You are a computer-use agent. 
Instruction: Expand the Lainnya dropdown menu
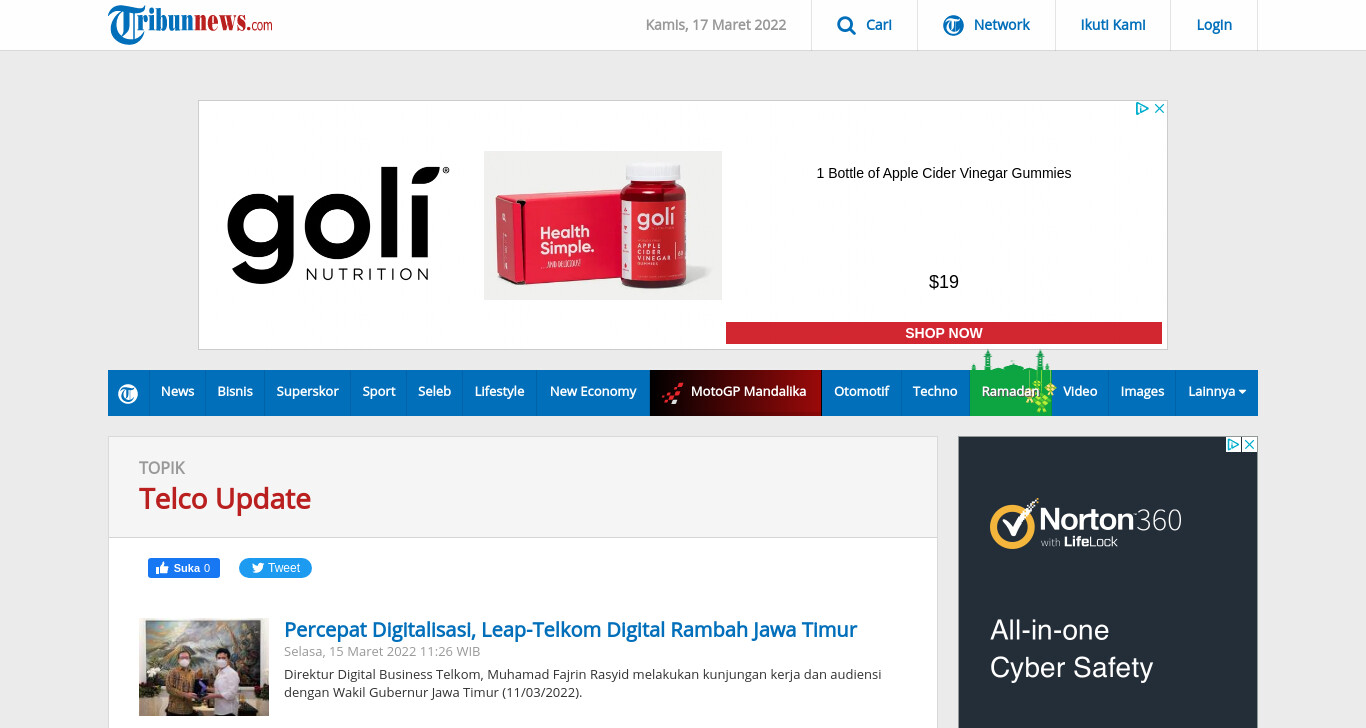tap(1217, 392)
